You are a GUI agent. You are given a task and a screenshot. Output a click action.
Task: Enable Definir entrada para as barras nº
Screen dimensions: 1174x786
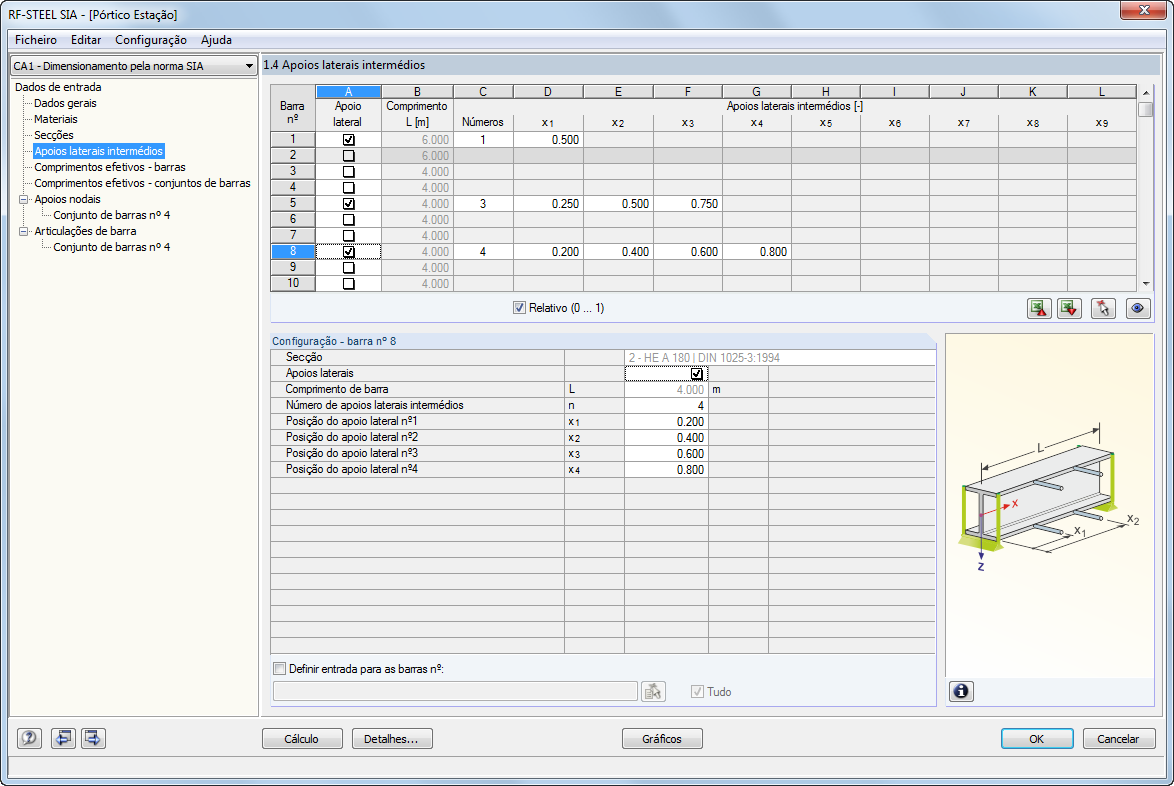pos(279,668)
